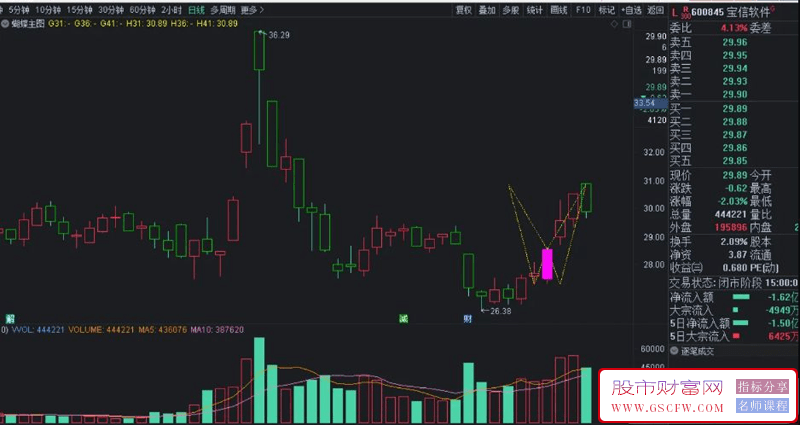800x425 pixels.
Task: Add stock with +自选 button
Action: (631, 10)
